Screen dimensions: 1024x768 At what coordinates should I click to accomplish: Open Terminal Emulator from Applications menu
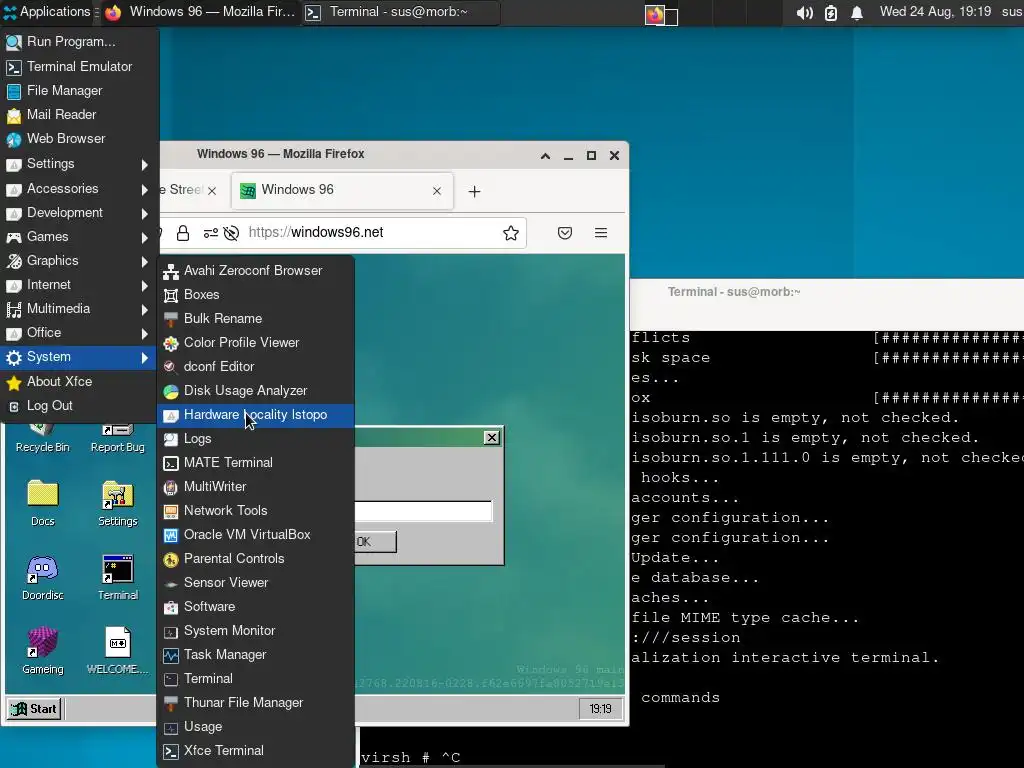coord(78,67)
